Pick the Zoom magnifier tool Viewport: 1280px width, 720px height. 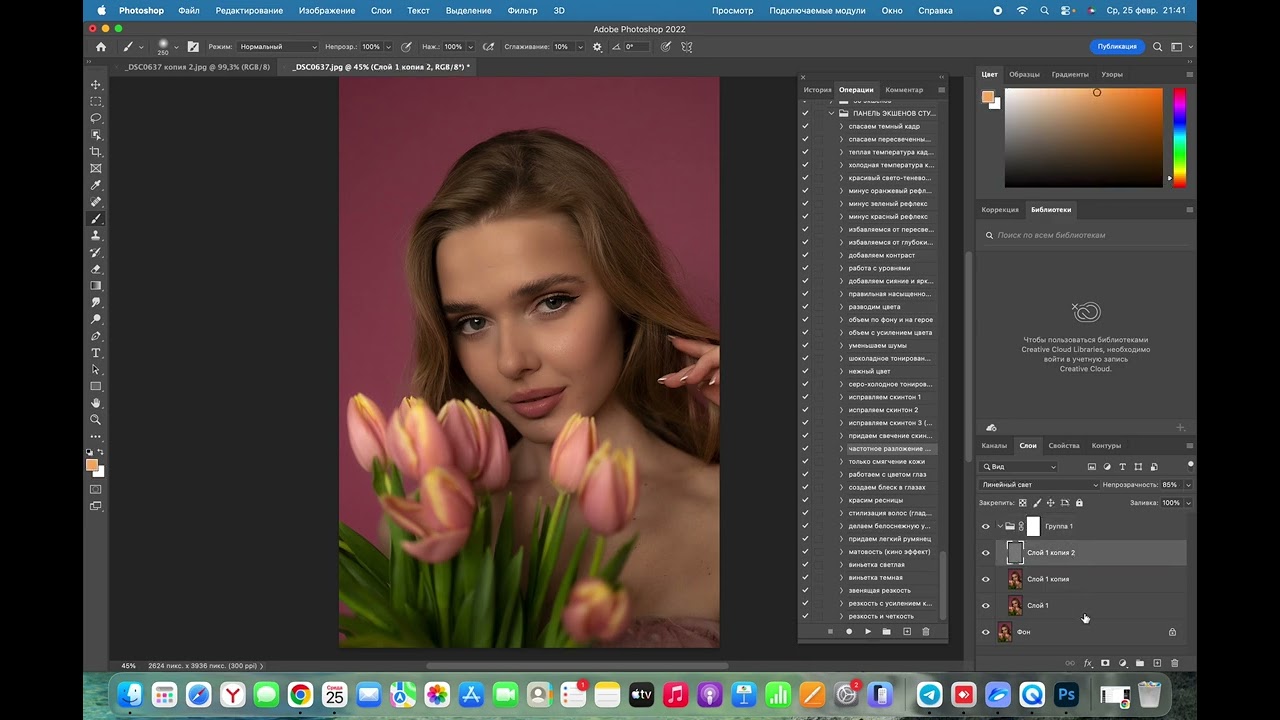point(96,420)
